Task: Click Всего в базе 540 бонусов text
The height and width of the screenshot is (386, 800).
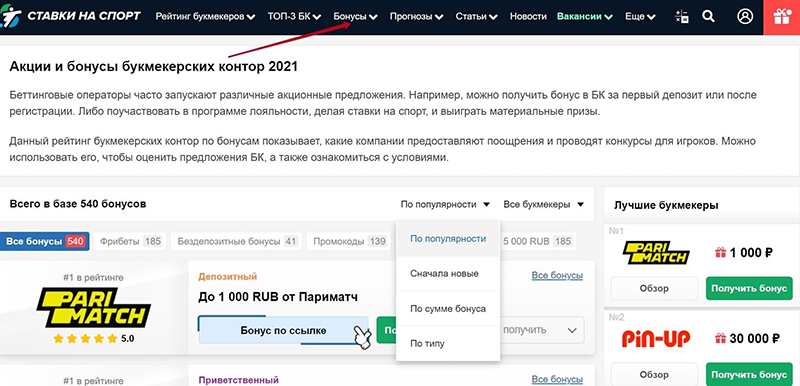Action: [x=78, y=204]
